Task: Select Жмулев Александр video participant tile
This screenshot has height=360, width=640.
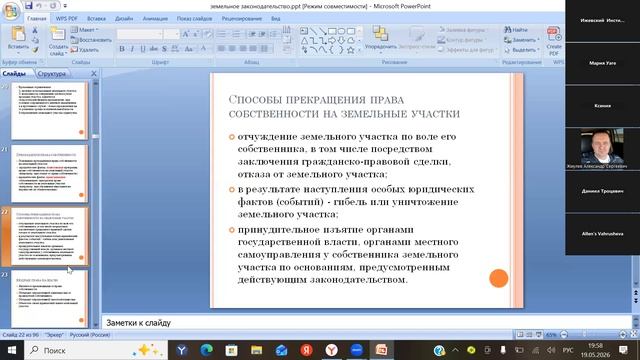Action: (x=602, y=149)
